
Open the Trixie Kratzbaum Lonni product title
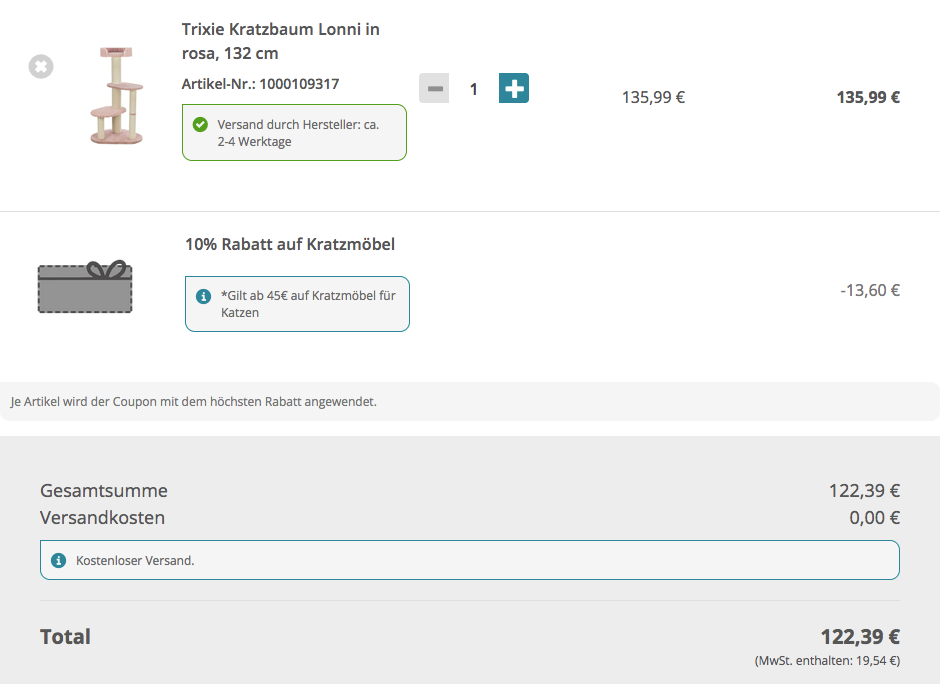[x=280, y=41]
